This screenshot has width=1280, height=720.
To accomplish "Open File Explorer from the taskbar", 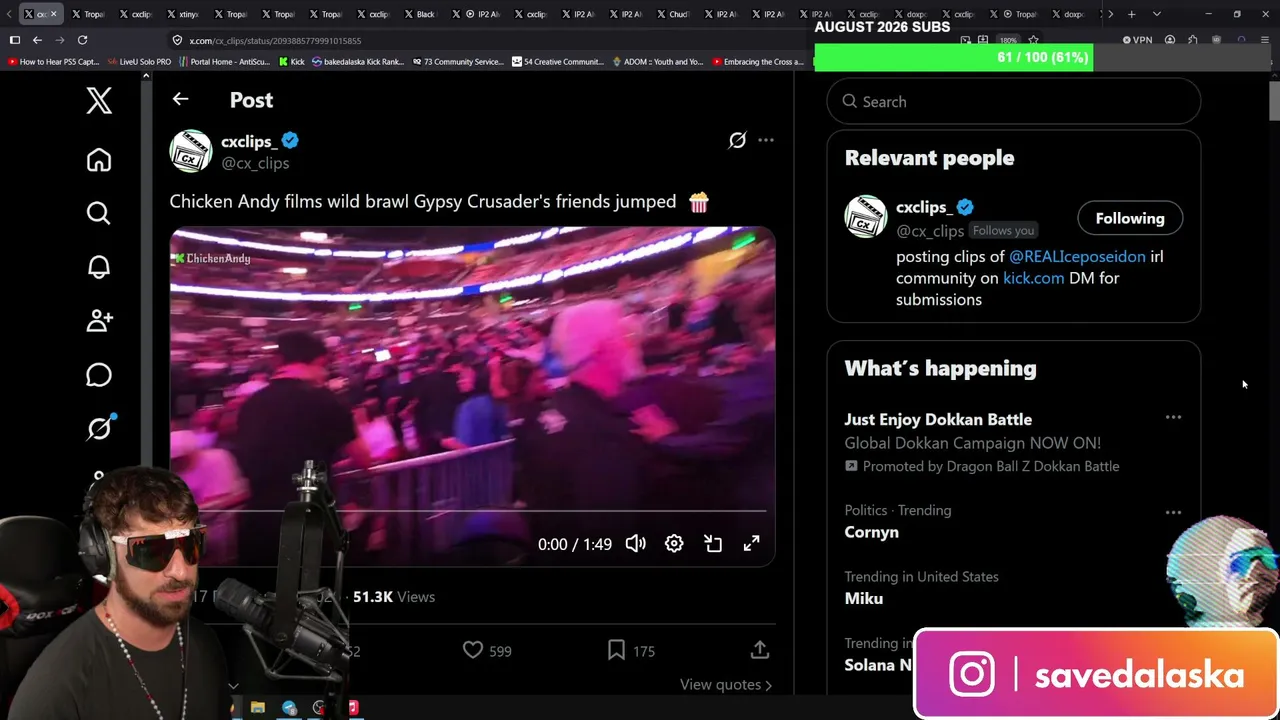I will pyautogui.click(x=258, y=708).
